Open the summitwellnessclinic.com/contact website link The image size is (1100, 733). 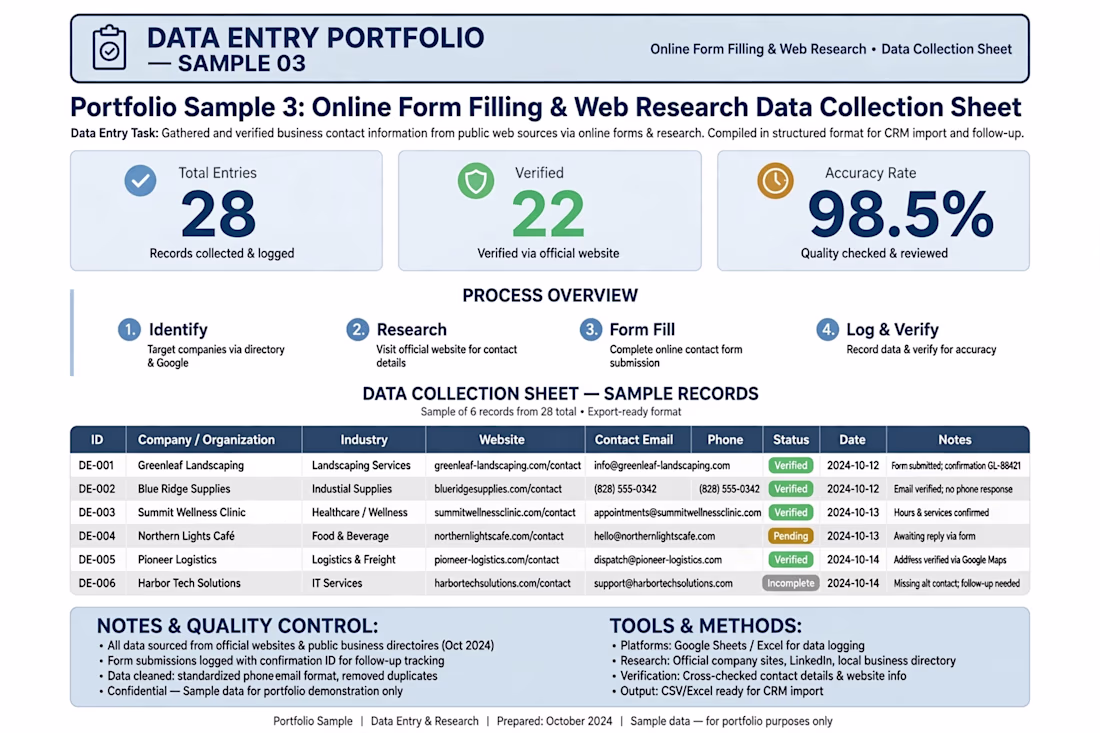504,513
